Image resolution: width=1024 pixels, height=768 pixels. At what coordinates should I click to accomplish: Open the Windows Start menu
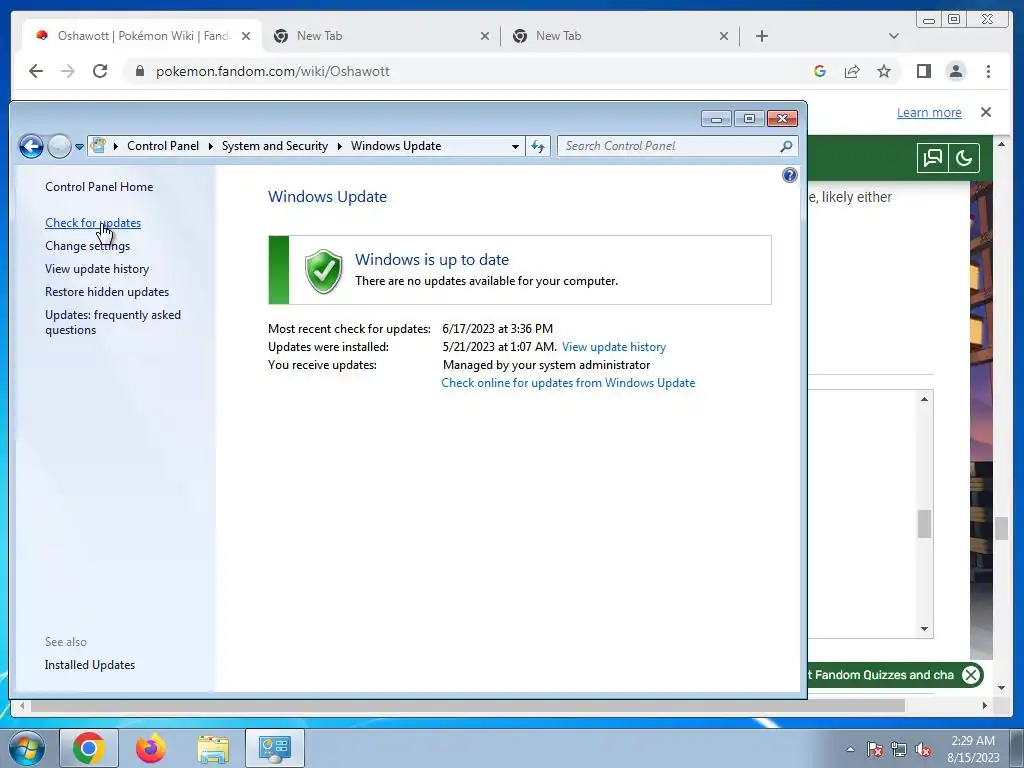click(x=26, y=748)
